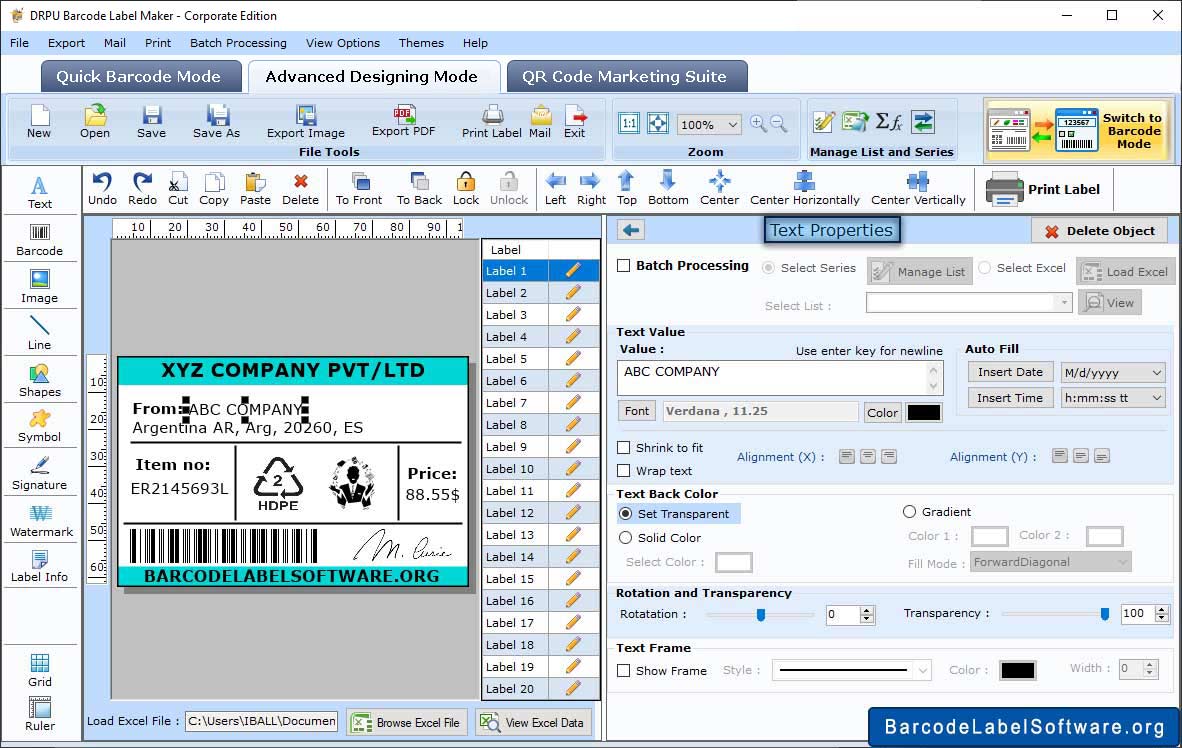Image resolution: width=1182 pixels, height=748 pixels.
Task: Select the Text tool in sidebar
Action: [39, 192]
